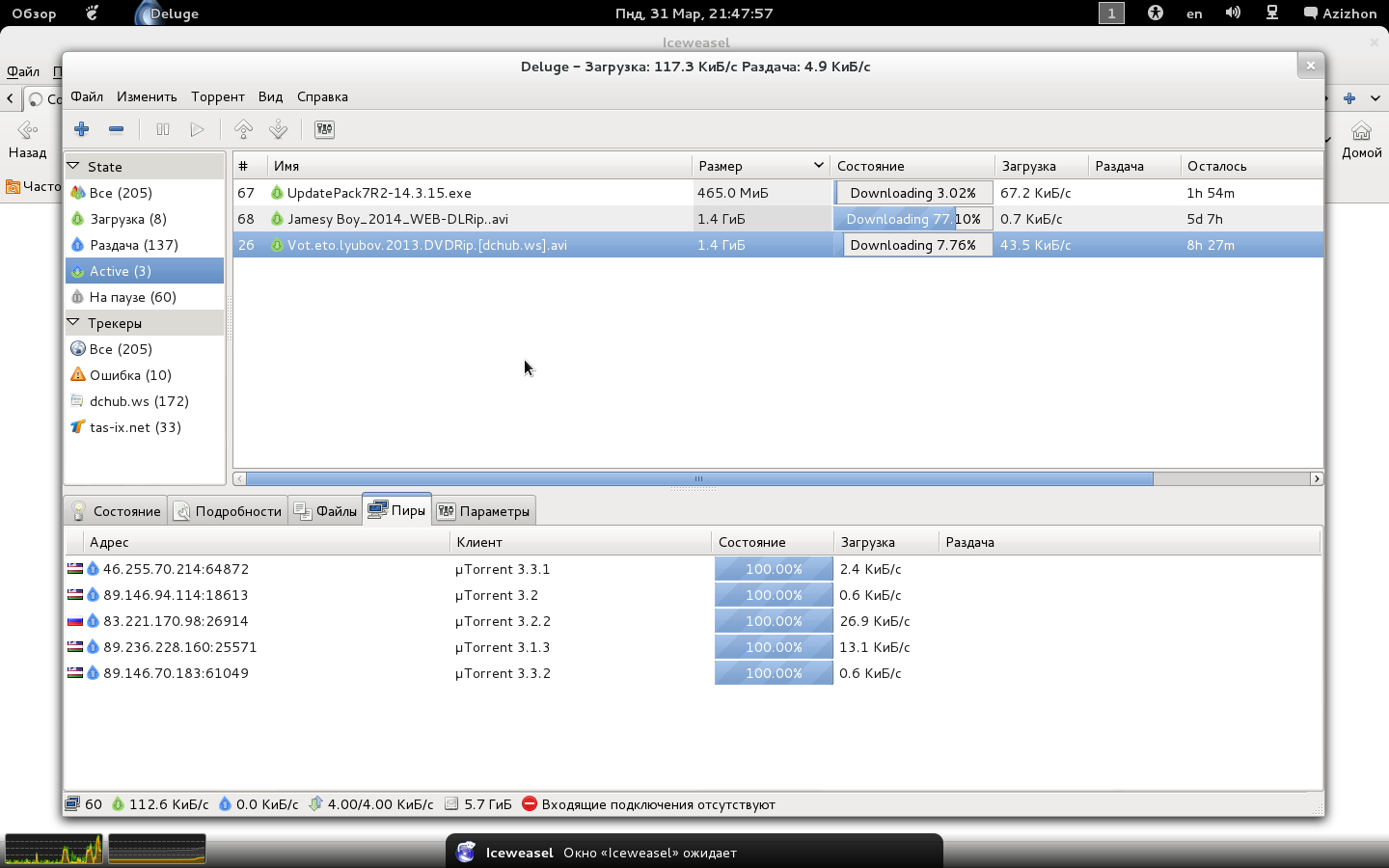The width and height of the screenshot is (1389, 868).
Task: Open the system volume indicator
Action: (x=1233, y=14)
